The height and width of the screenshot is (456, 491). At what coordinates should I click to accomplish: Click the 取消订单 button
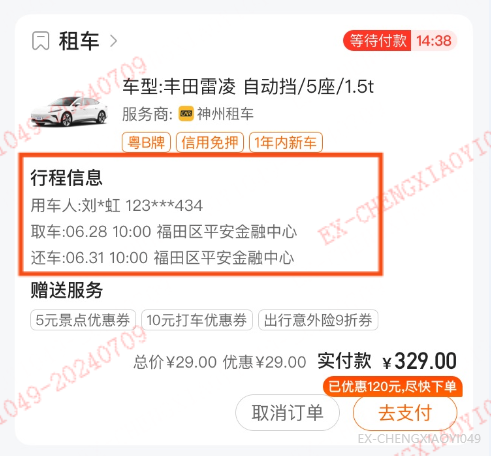click(x=287, y=413)
